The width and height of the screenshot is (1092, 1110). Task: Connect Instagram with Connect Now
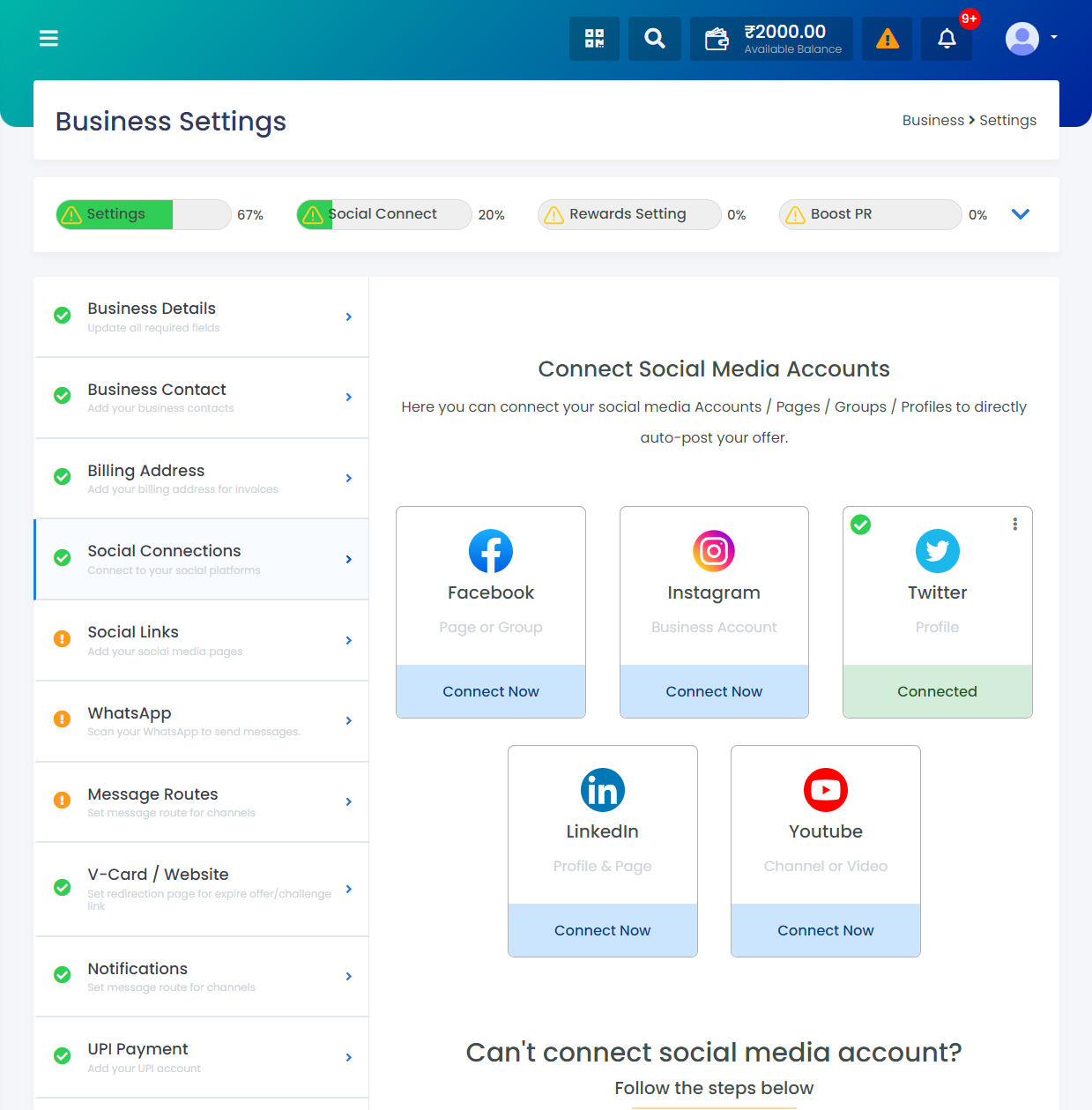click(x=714, y=691)
